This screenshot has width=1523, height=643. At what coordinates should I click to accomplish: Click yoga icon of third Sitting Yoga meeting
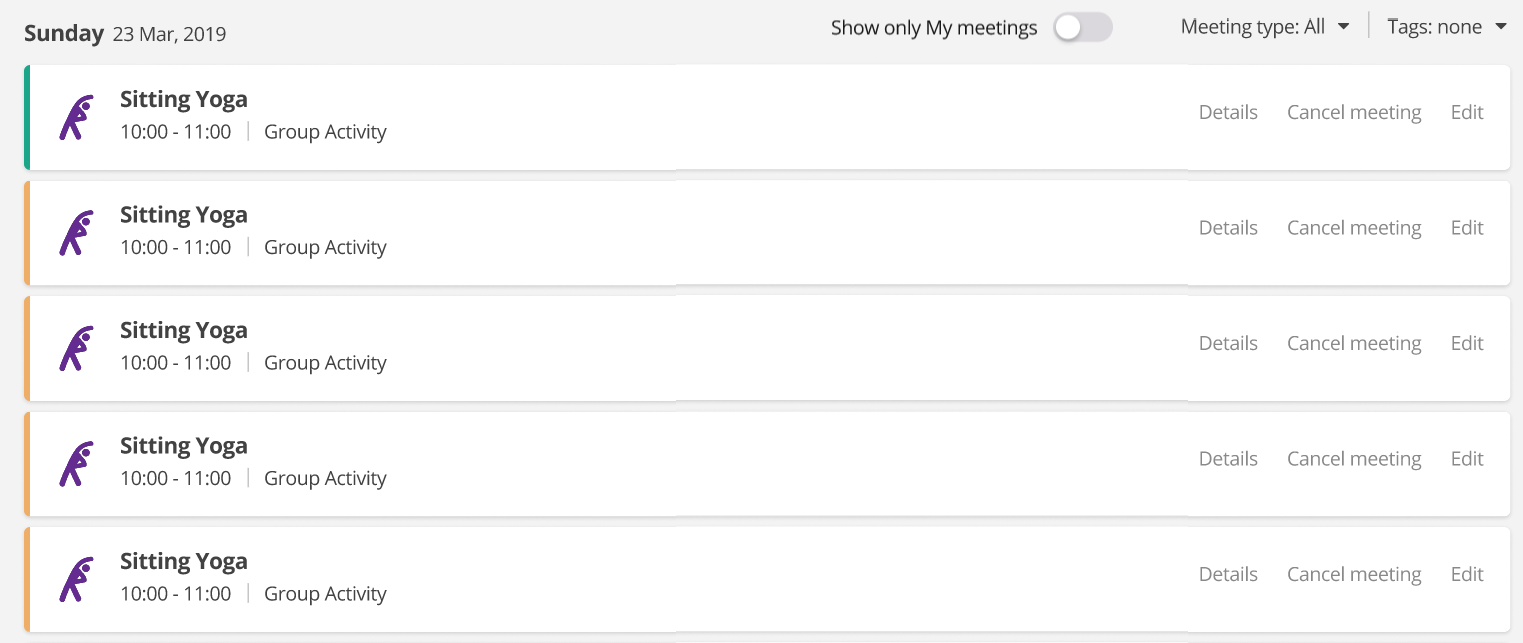point(76,348)
